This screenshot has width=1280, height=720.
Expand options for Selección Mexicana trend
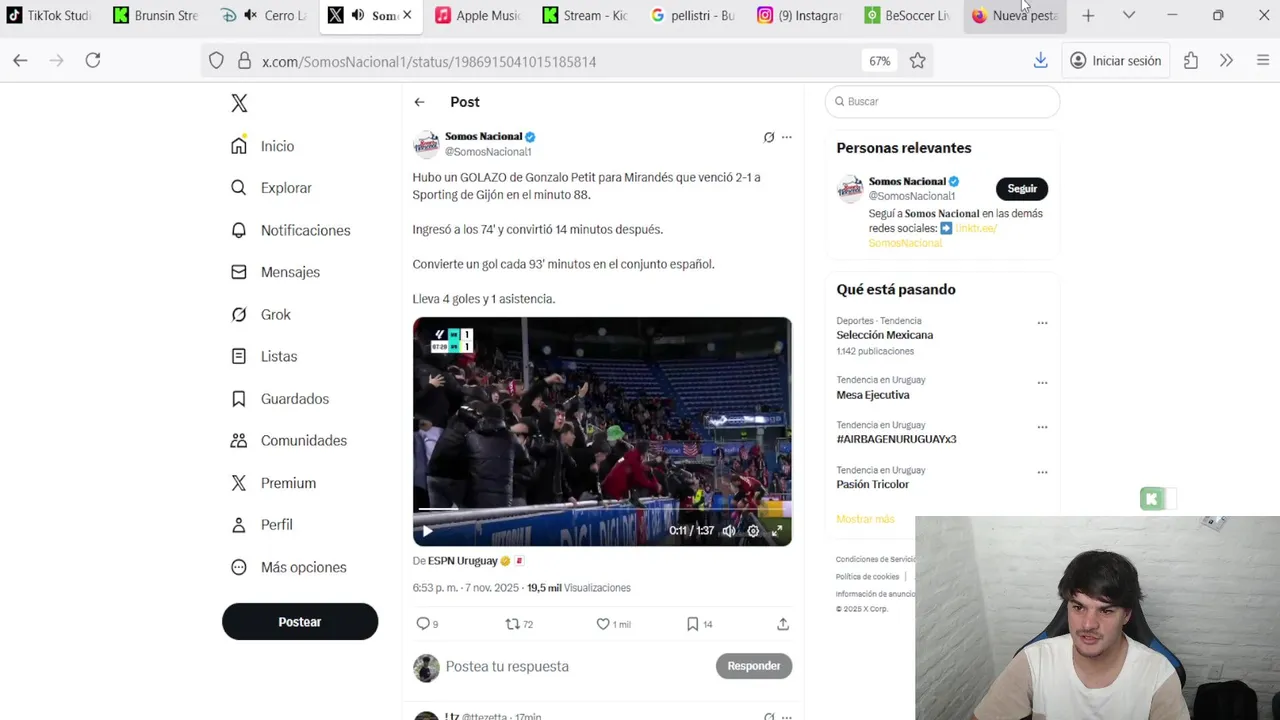click(1042, 323)
